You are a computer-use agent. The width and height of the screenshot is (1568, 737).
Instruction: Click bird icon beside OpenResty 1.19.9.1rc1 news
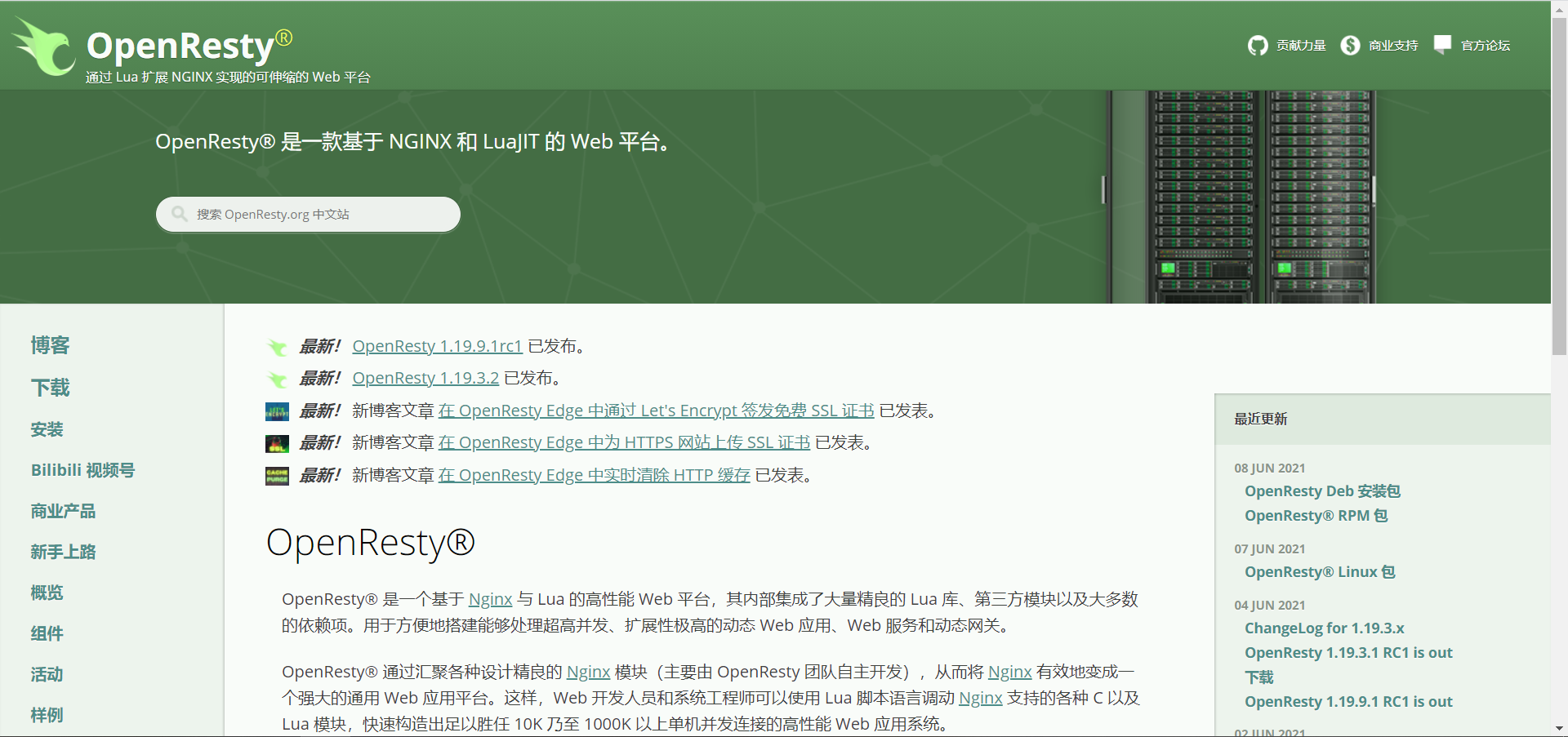[277, 347]
